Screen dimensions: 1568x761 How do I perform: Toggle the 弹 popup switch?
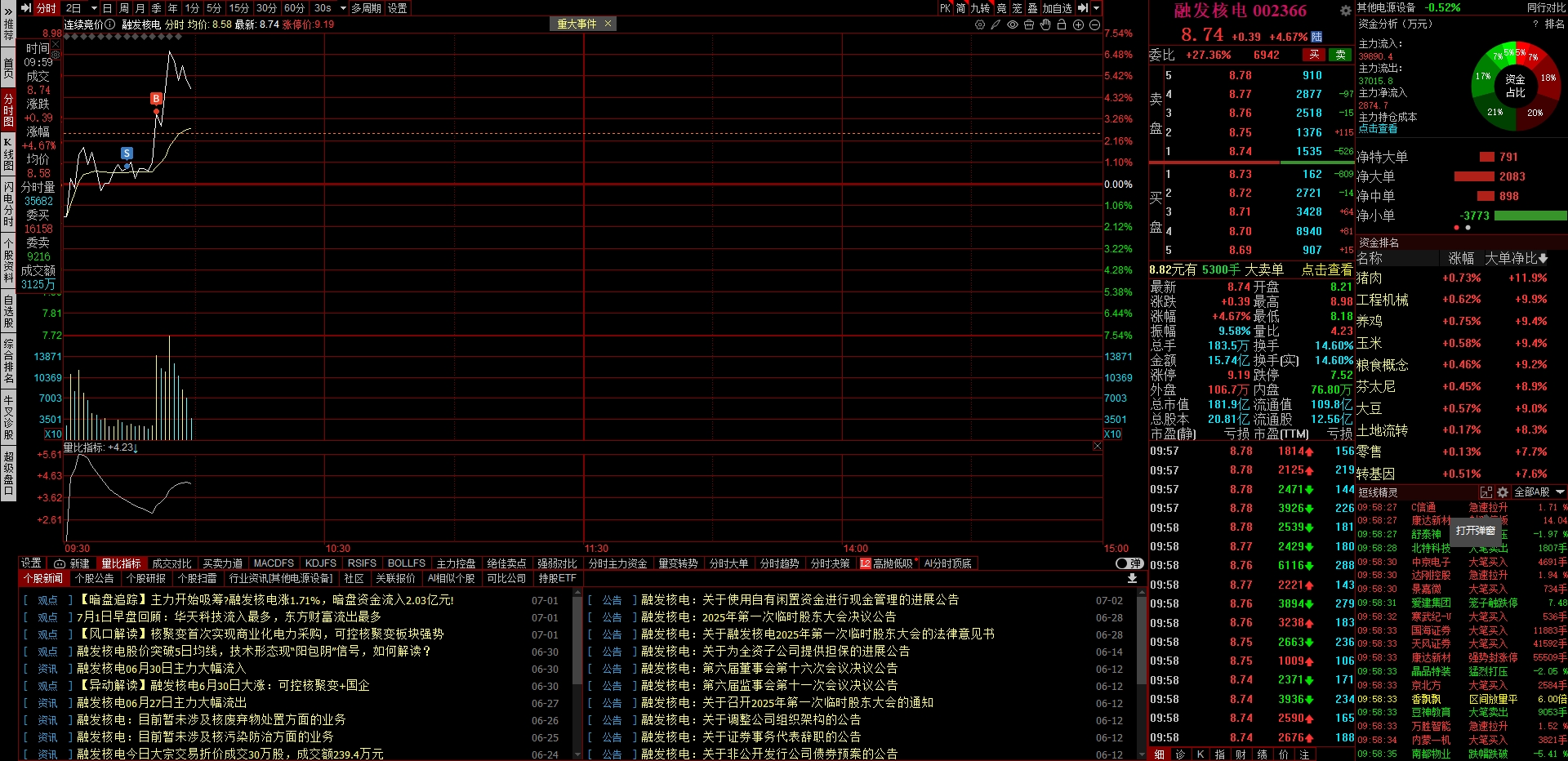click(x=1129, y=563)
